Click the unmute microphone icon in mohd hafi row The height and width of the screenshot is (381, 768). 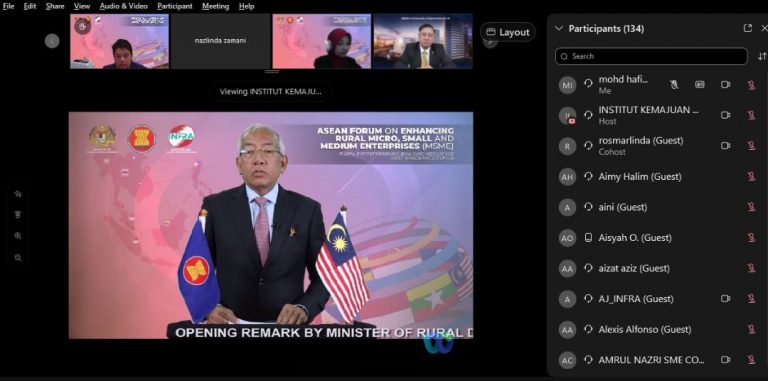click(674, 85)
